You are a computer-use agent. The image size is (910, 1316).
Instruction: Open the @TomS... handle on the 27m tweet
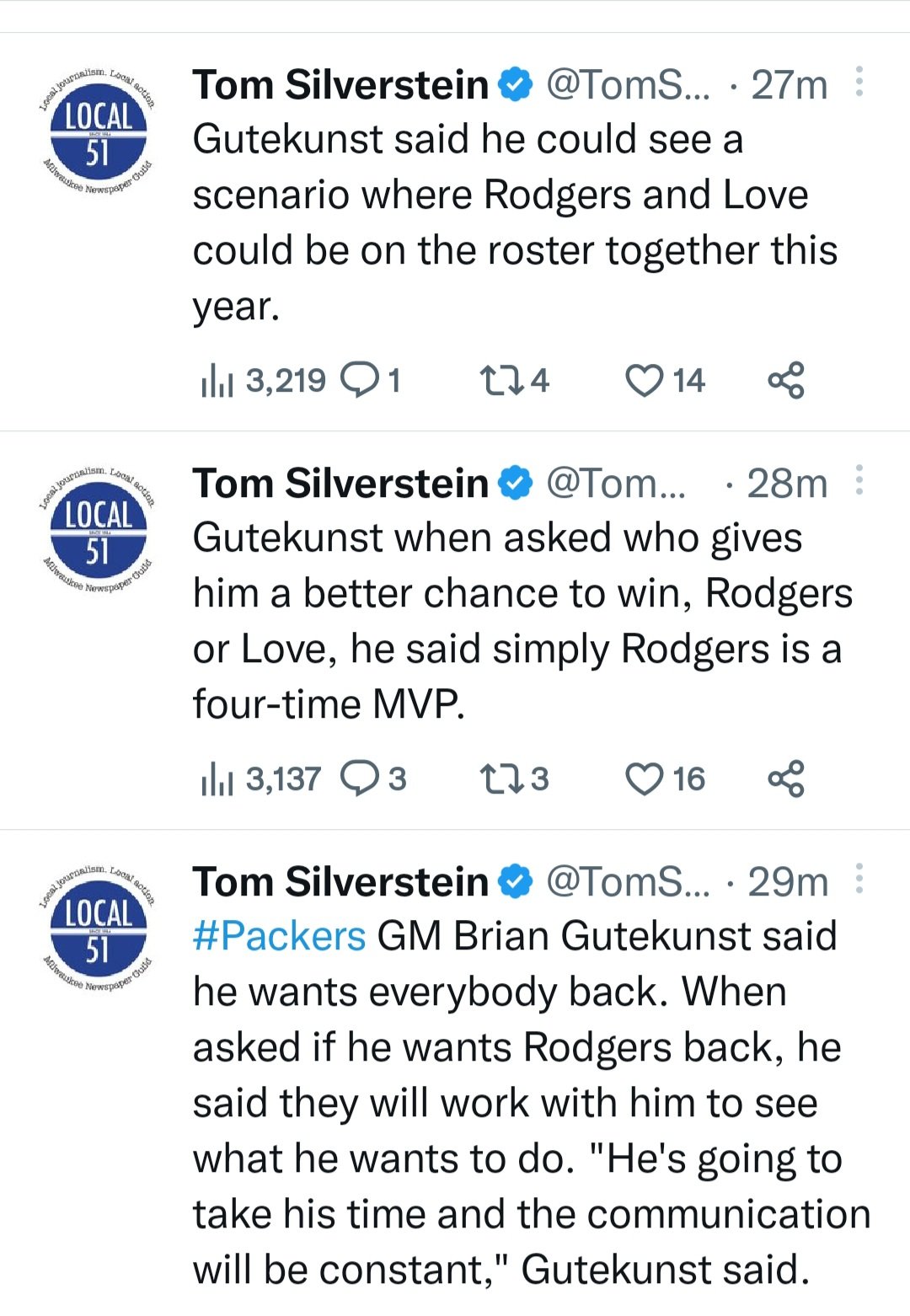pyautogui.click(x=628, y=84)
